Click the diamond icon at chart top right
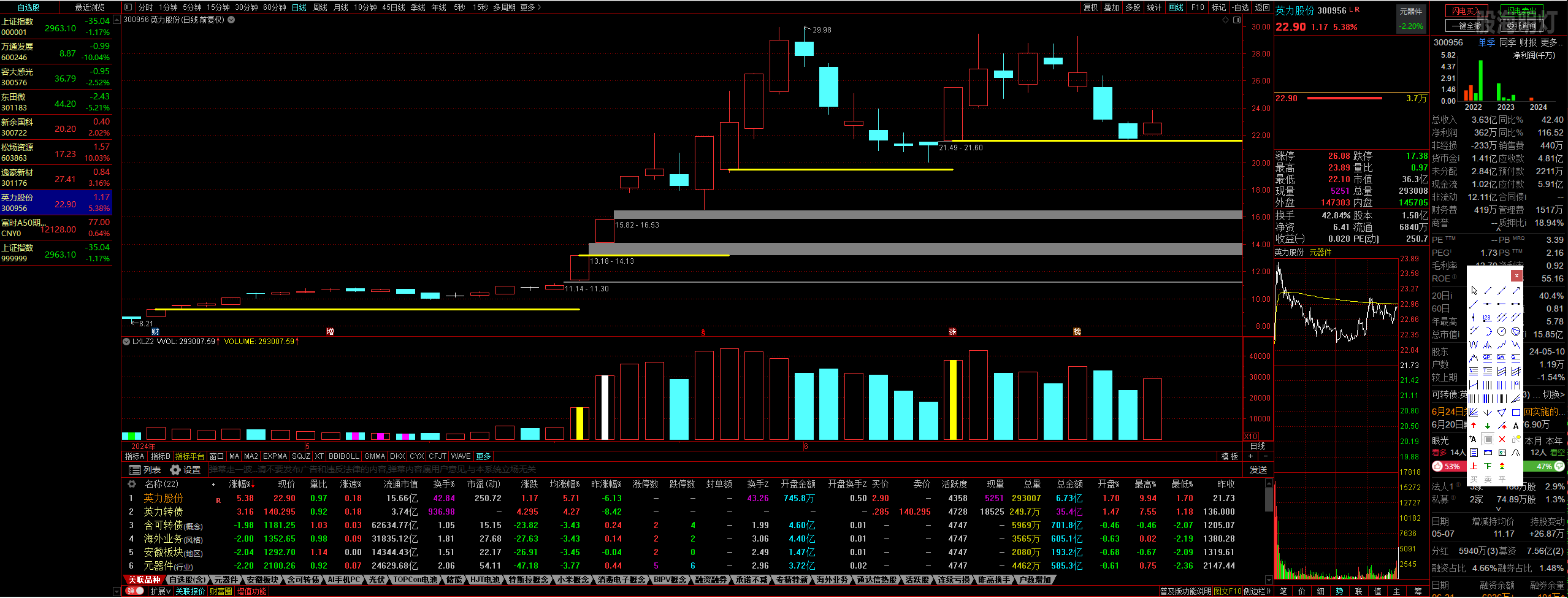The width and height of the screenshot is (1568, 598). click(1226, 20)
